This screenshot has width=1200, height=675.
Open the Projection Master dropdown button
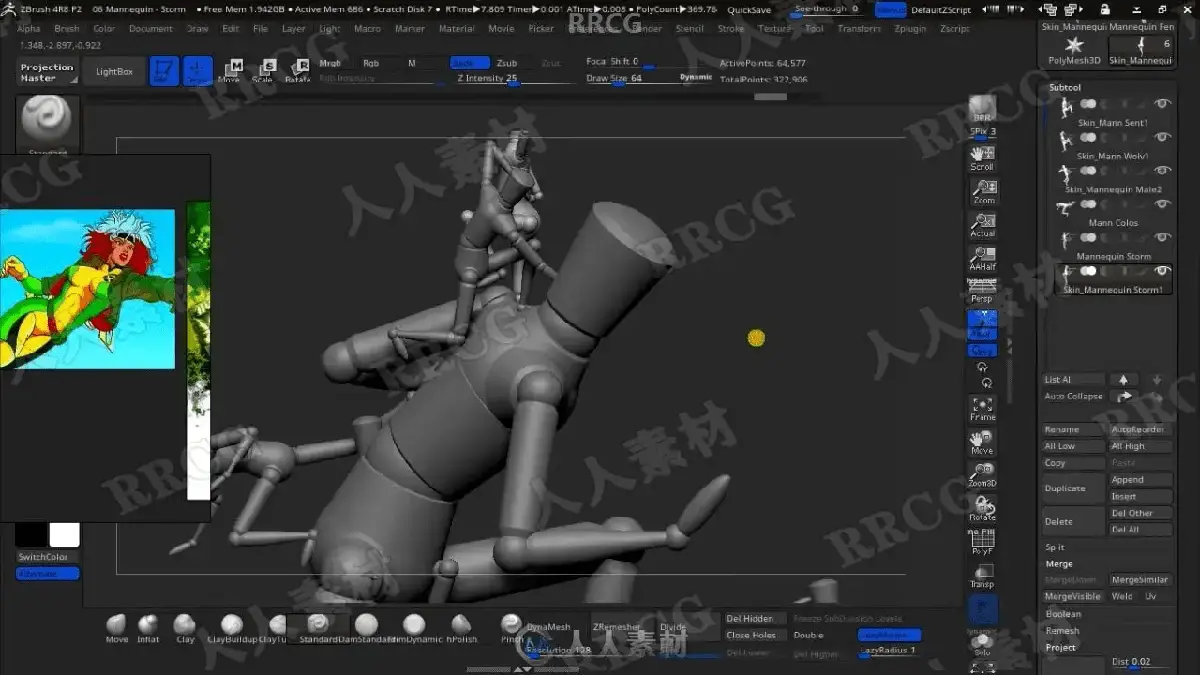(47, 73)
